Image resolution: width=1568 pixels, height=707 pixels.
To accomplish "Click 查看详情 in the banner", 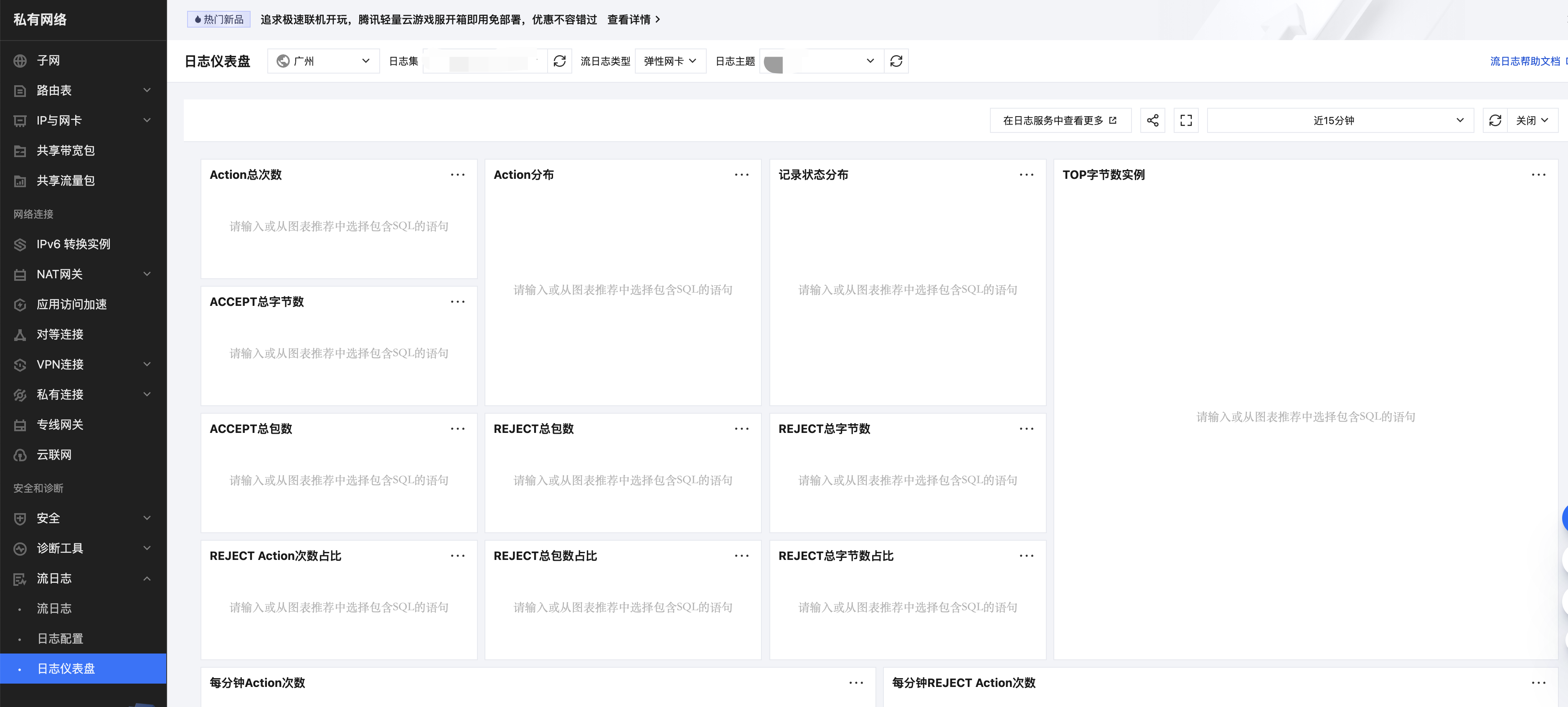I will point(633,20).
